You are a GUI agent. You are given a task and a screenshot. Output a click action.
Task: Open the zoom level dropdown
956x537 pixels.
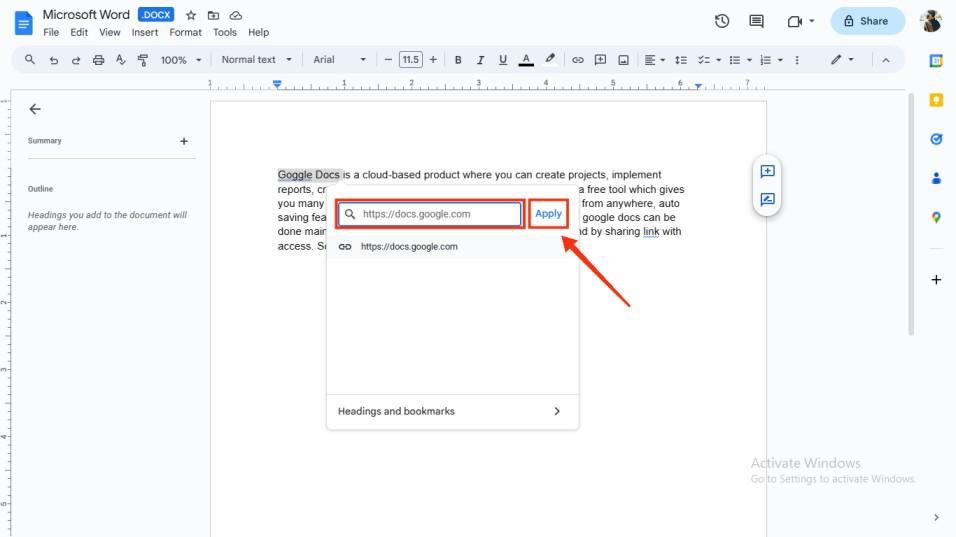(180, 60)
